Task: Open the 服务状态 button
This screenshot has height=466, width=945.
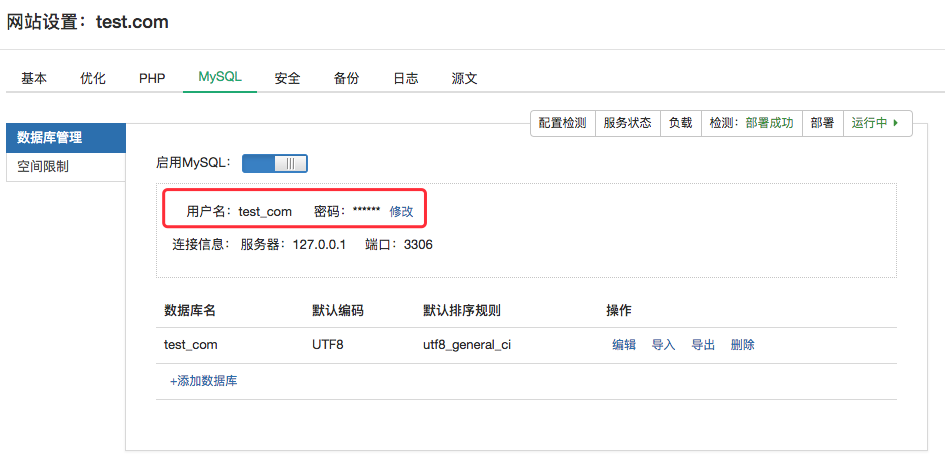Action: [x=627, y=123]
